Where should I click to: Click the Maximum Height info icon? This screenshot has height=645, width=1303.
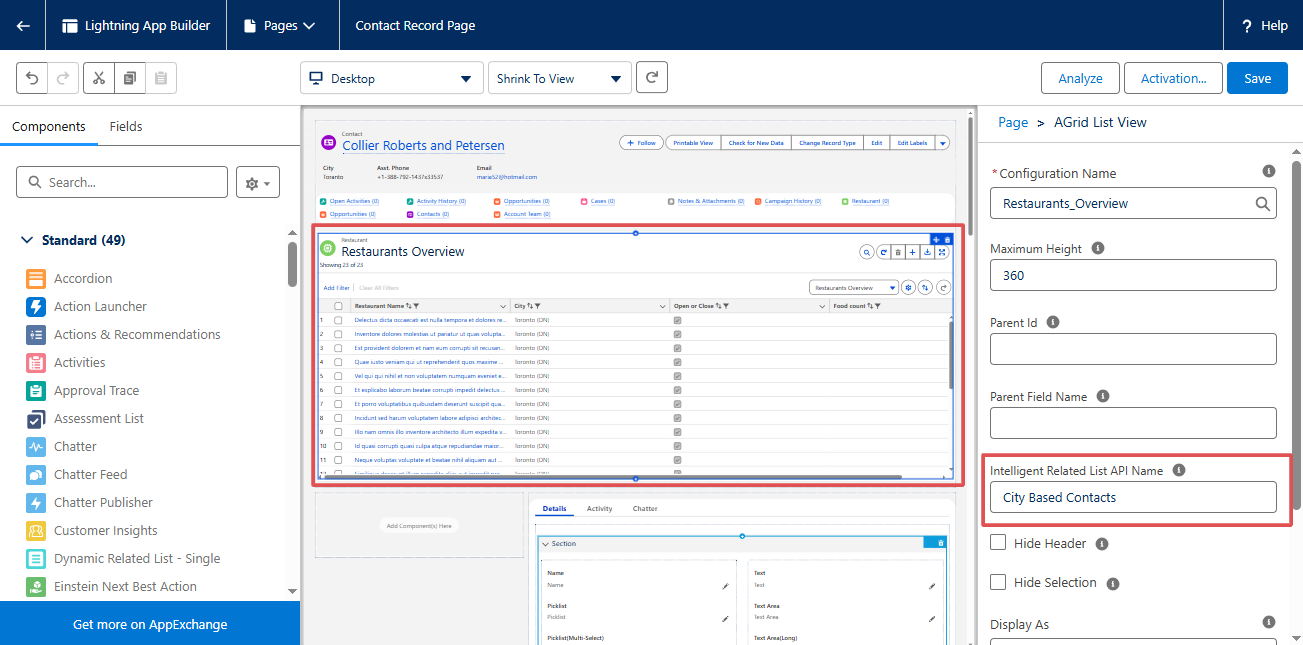coord(1098,248)
